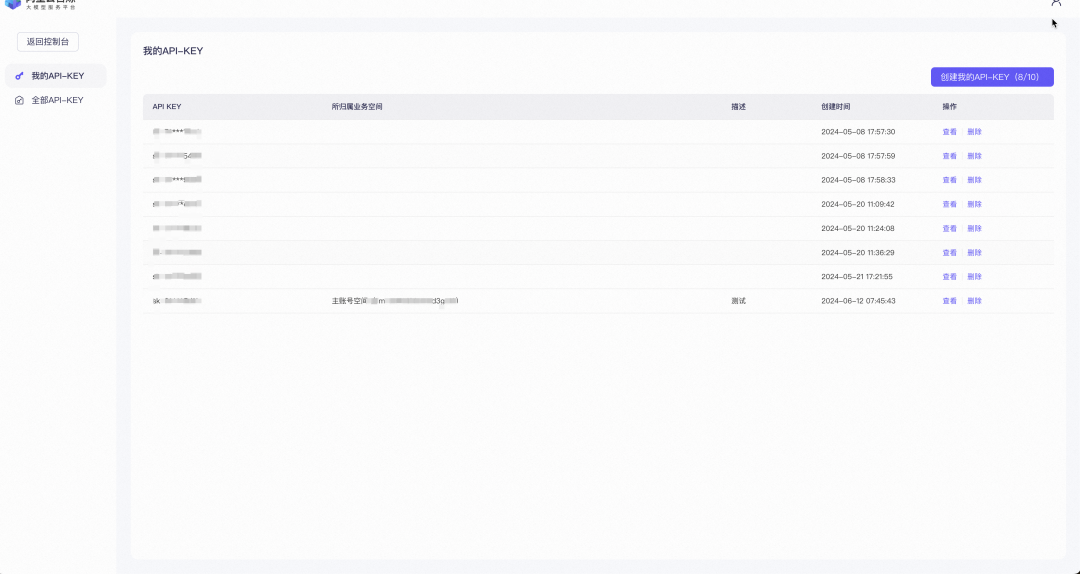Screen dimensions: 1080x574
Task: Select 我的API-KEY in the sidebar
Action: coord(56,76)
